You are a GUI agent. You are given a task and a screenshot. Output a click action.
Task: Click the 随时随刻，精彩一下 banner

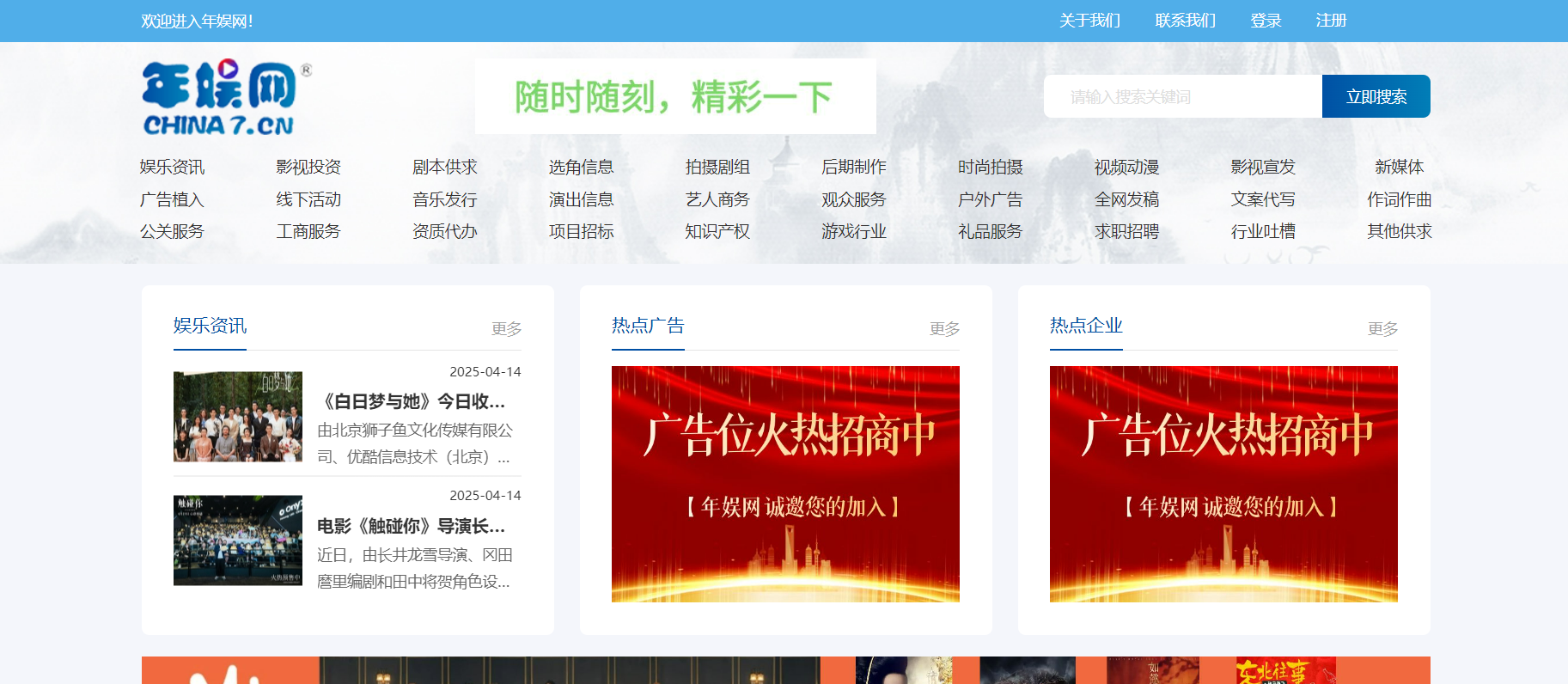(675, 96)
